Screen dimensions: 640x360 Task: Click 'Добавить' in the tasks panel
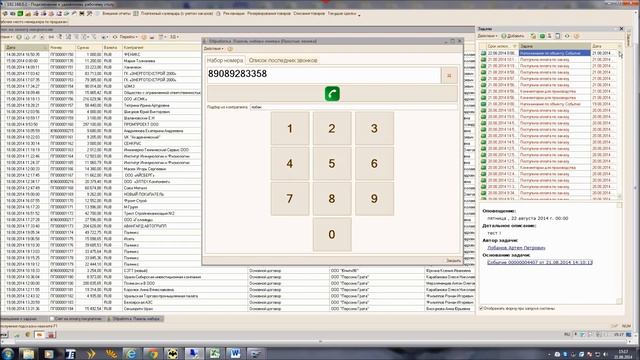tap(513, 36)
